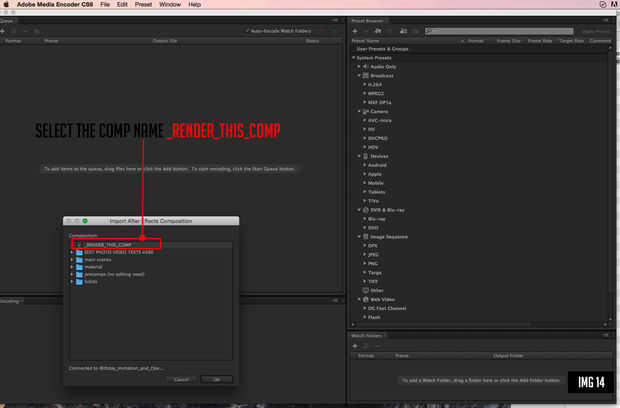This screenshot has width=620, height=408.
Task: Collapse the Devices preset group
Action: [359, 156]
